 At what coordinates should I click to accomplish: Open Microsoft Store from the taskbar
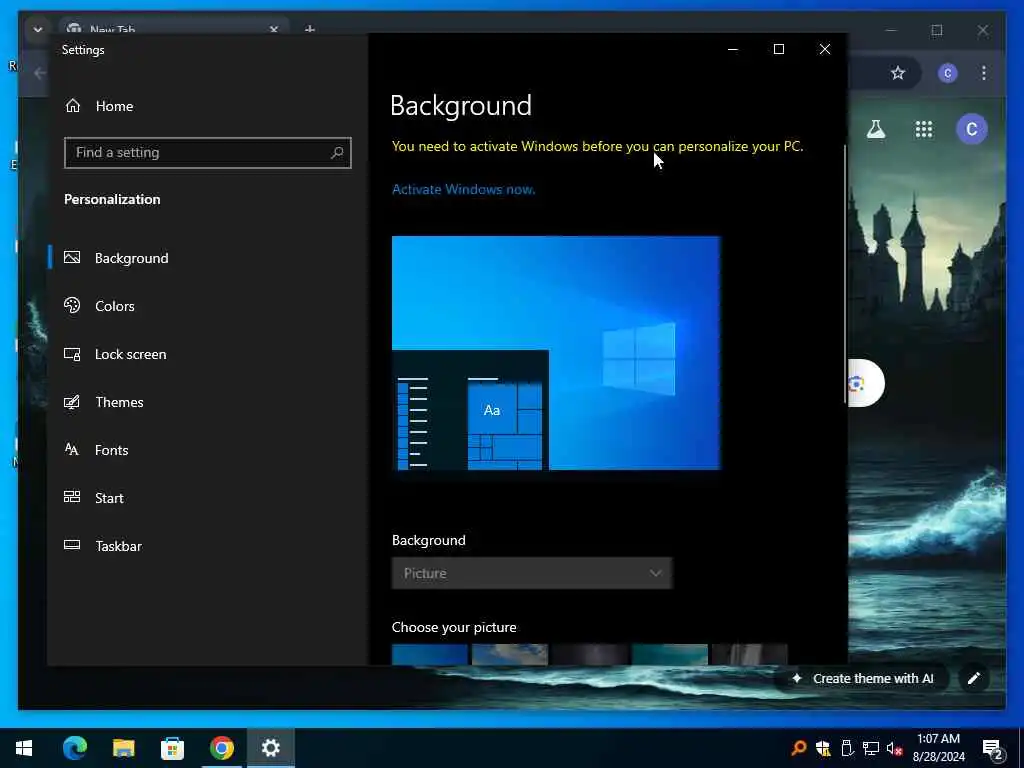(172, 748)
